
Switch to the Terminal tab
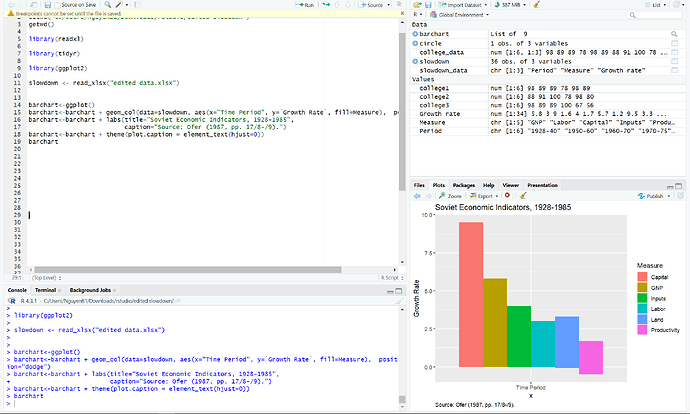click(45, 290)
